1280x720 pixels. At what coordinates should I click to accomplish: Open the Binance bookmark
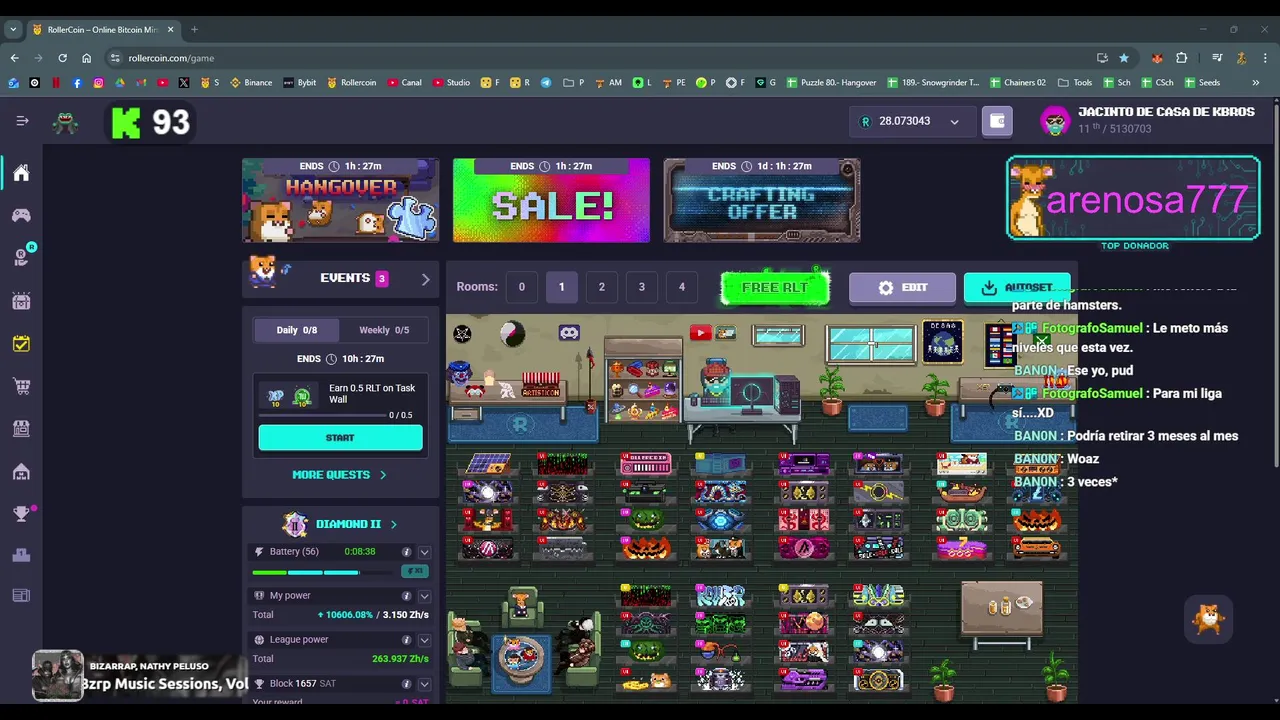[x=251, y=83]
